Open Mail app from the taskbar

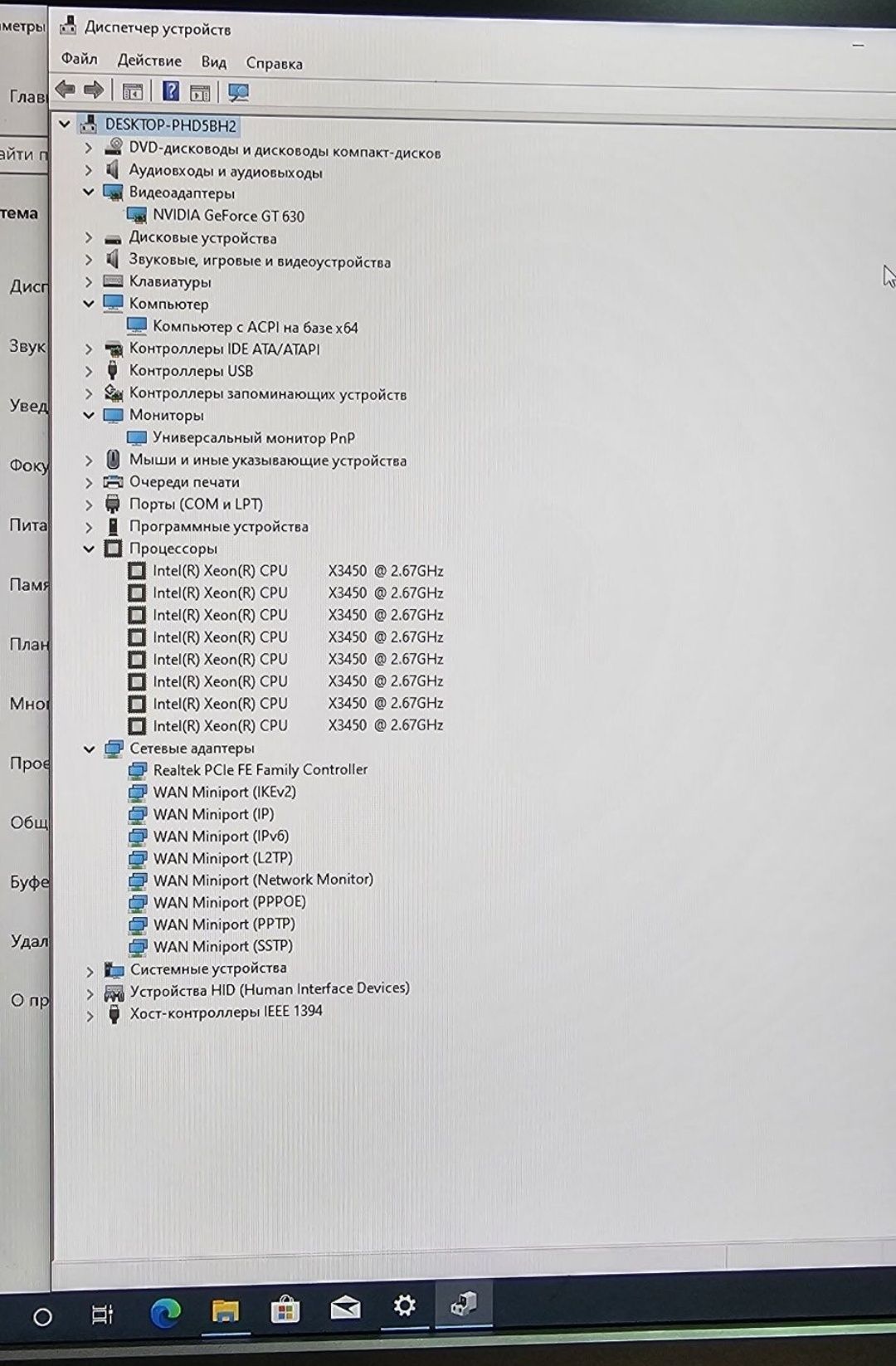pyautogui.click(x=345, y=1309)
